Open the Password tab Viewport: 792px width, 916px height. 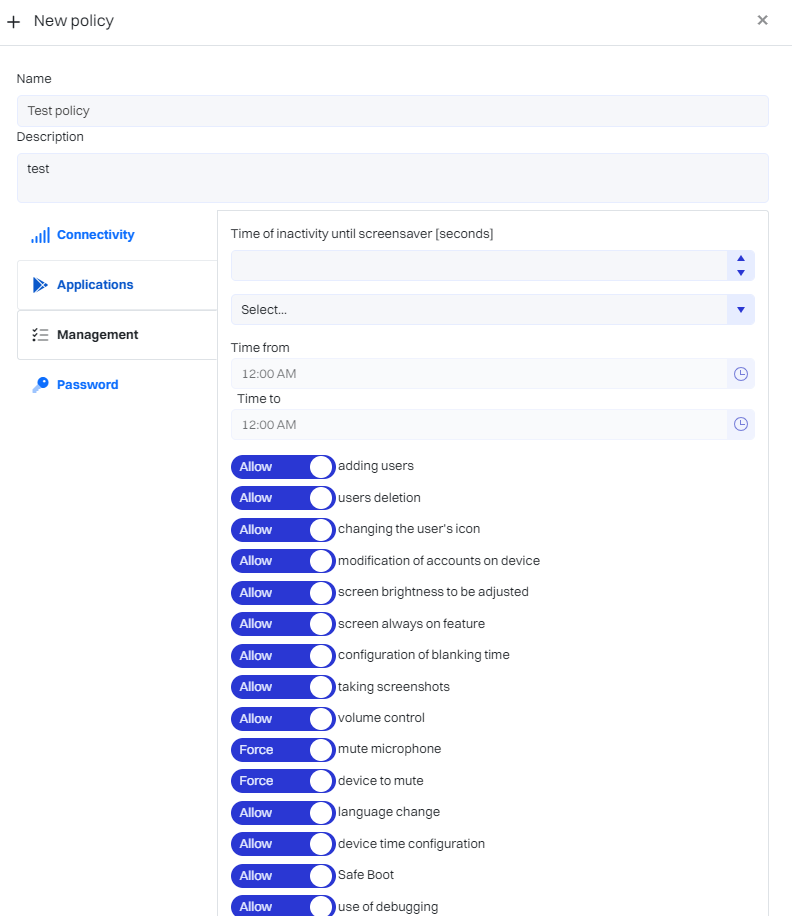pyautogui.click(x=87, y=385)
